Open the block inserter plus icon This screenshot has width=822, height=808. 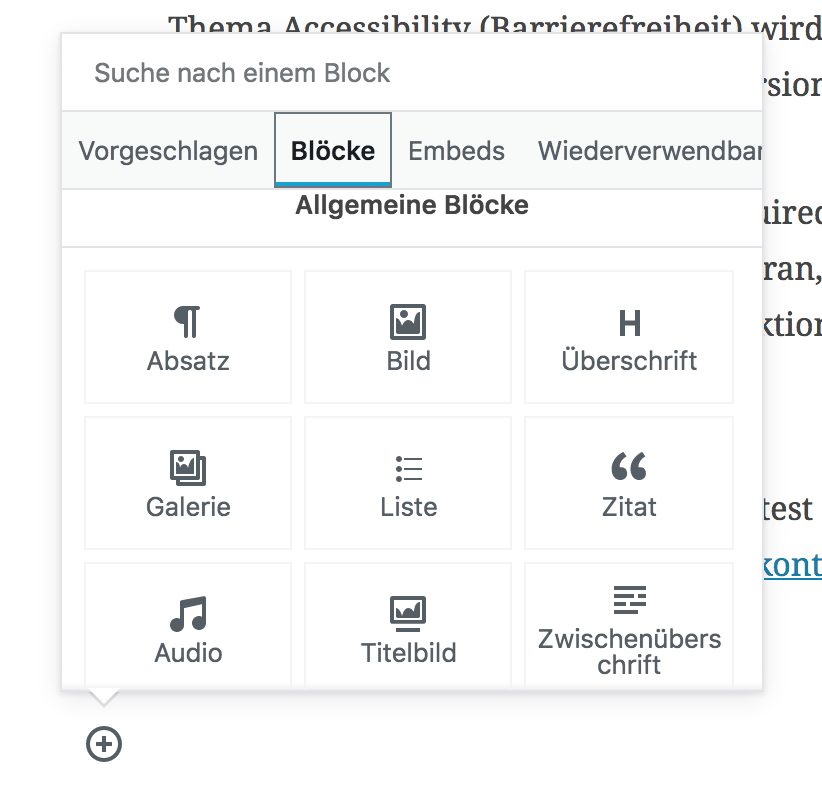[103, 744]
